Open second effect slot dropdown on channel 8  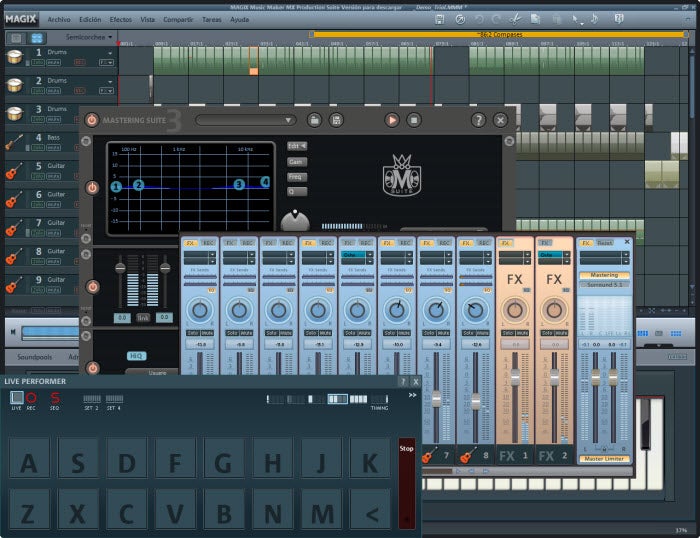(x=488, y=261)
